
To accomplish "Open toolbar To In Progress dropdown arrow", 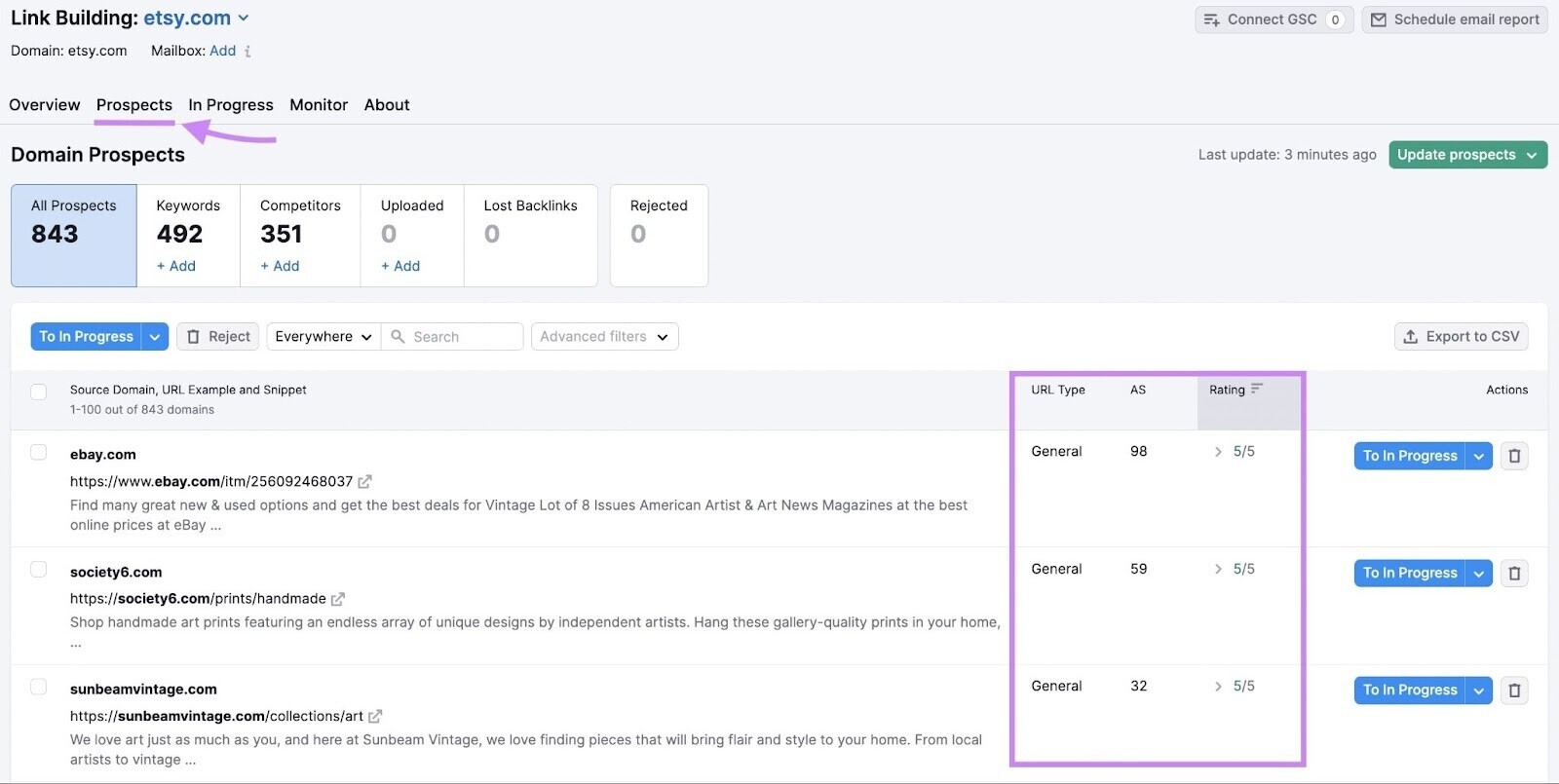I will 155,337.
